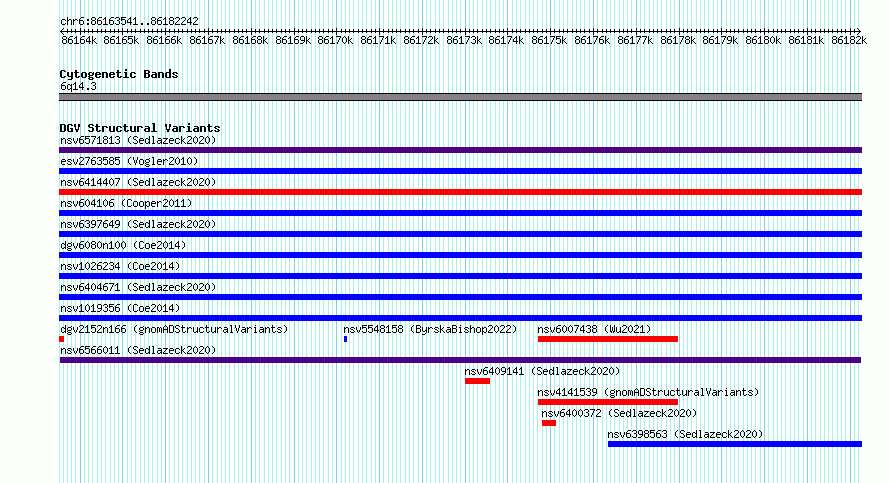Select the short red nsv6409141 bar

[477, 381]
